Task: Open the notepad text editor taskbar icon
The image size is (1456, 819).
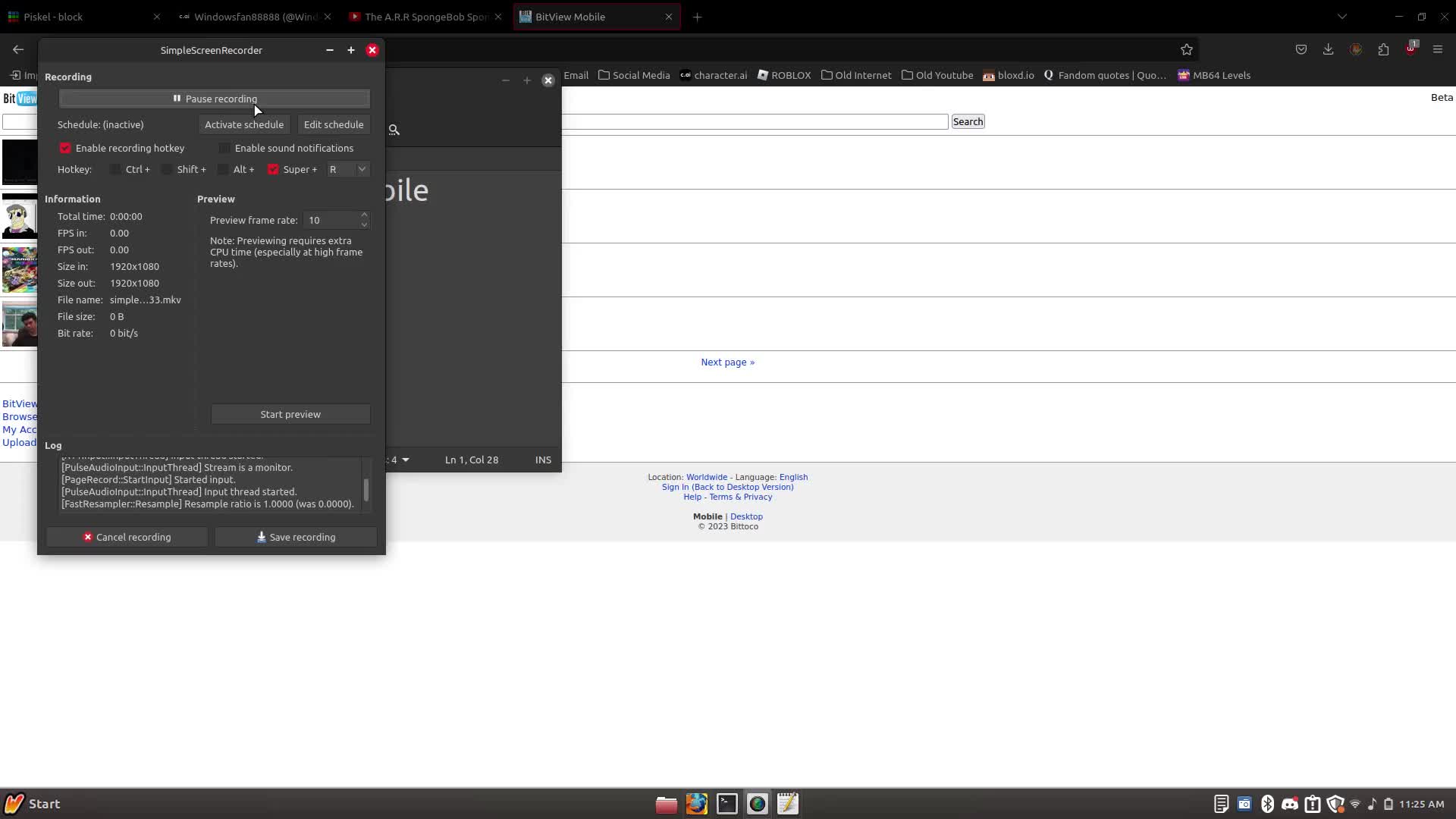Action: tap(787, 804)
